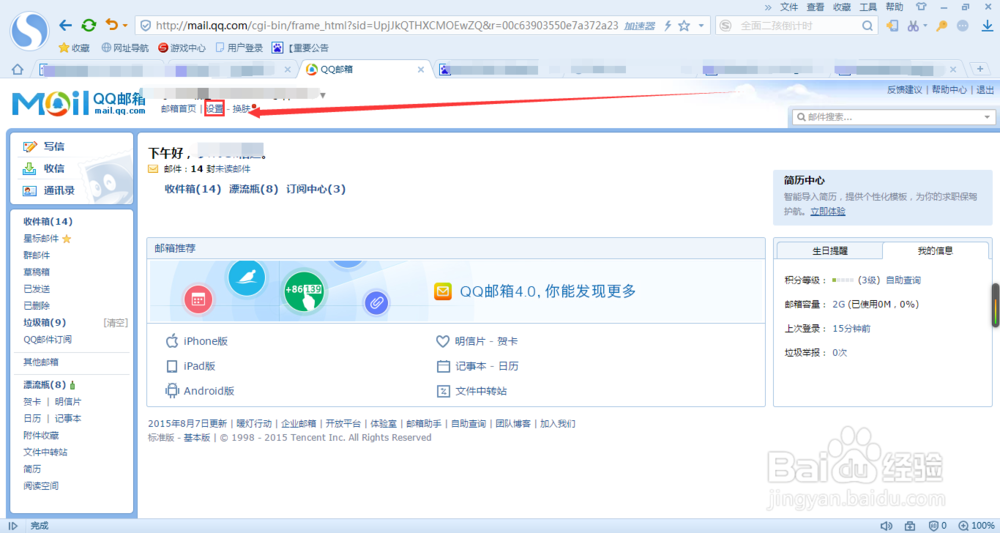Open 垃圾箱(9) folder
The height and width of the screenshot is (533, 1000).
[45, 323]
